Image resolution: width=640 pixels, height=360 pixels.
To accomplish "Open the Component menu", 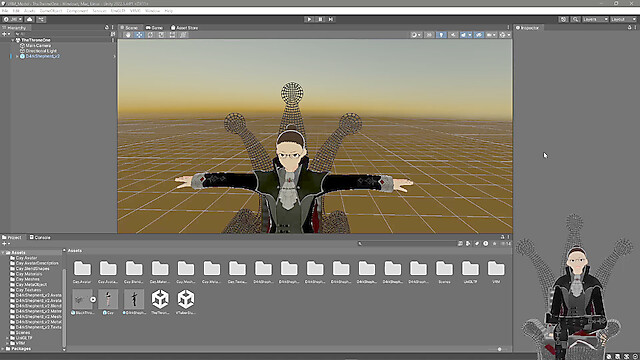I will tap(77, 11).
